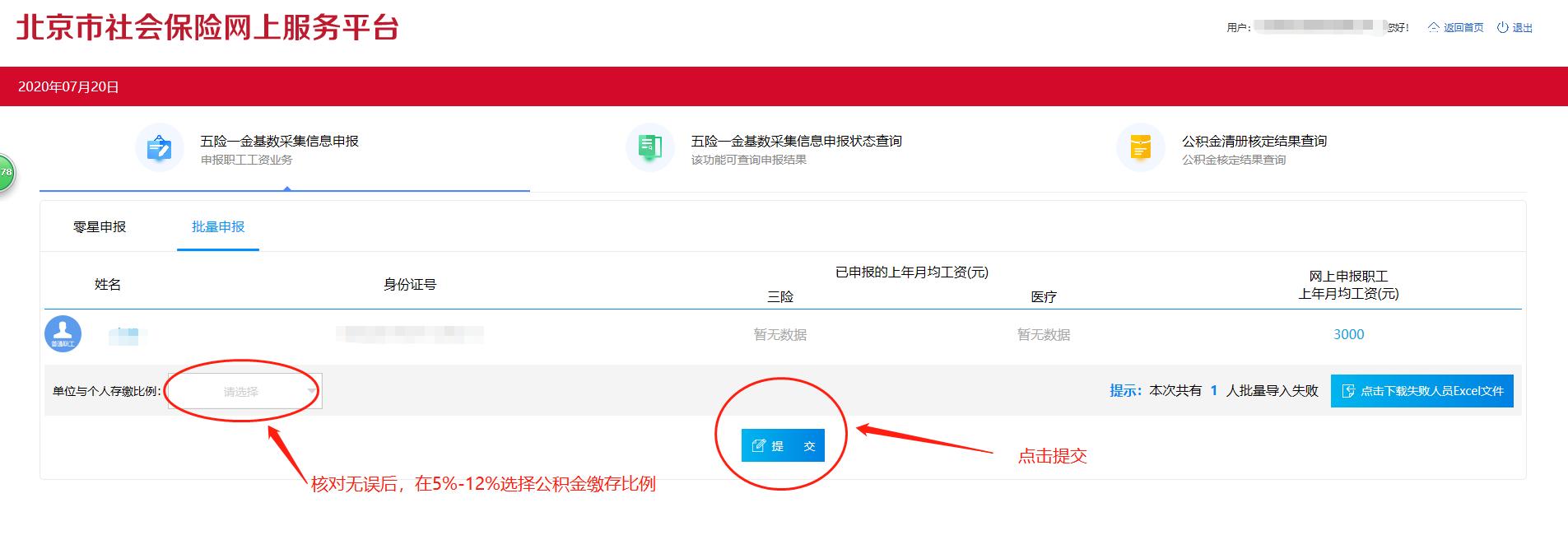
Task: Click the edit icon on the 提交 button
Action: pos(759,445)
